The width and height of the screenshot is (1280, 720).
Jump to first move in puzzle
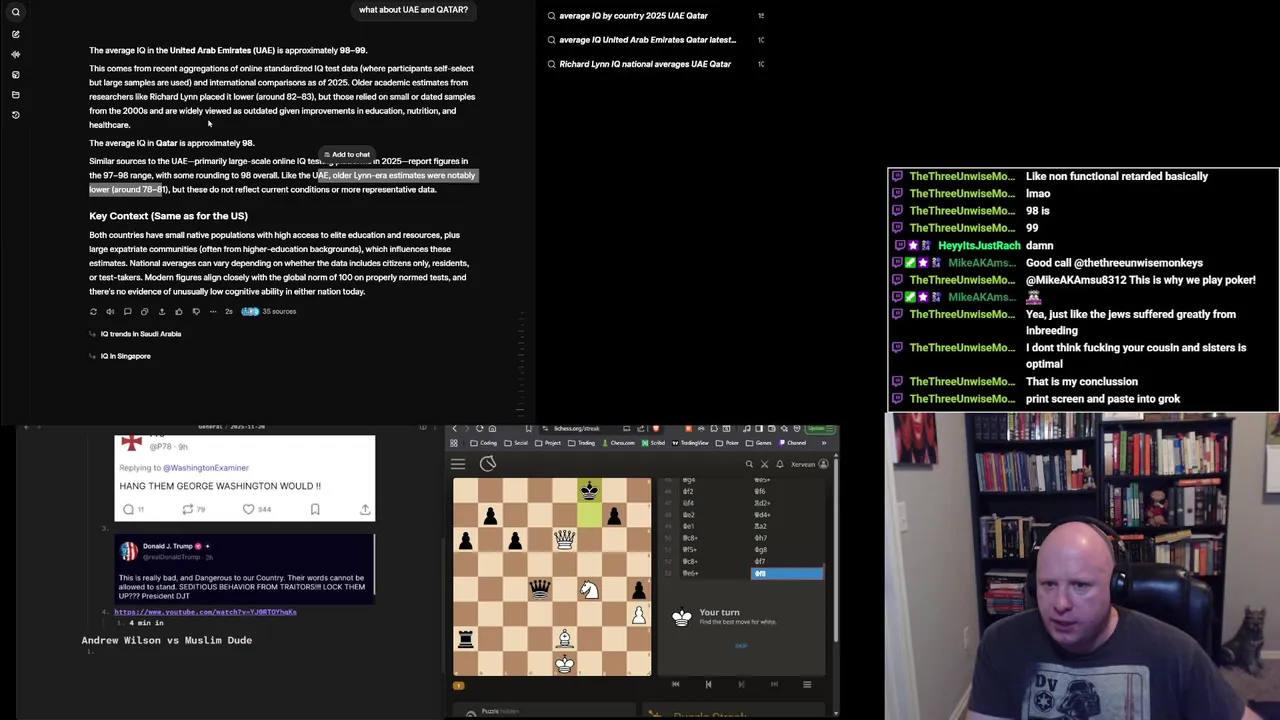[675, 684]
